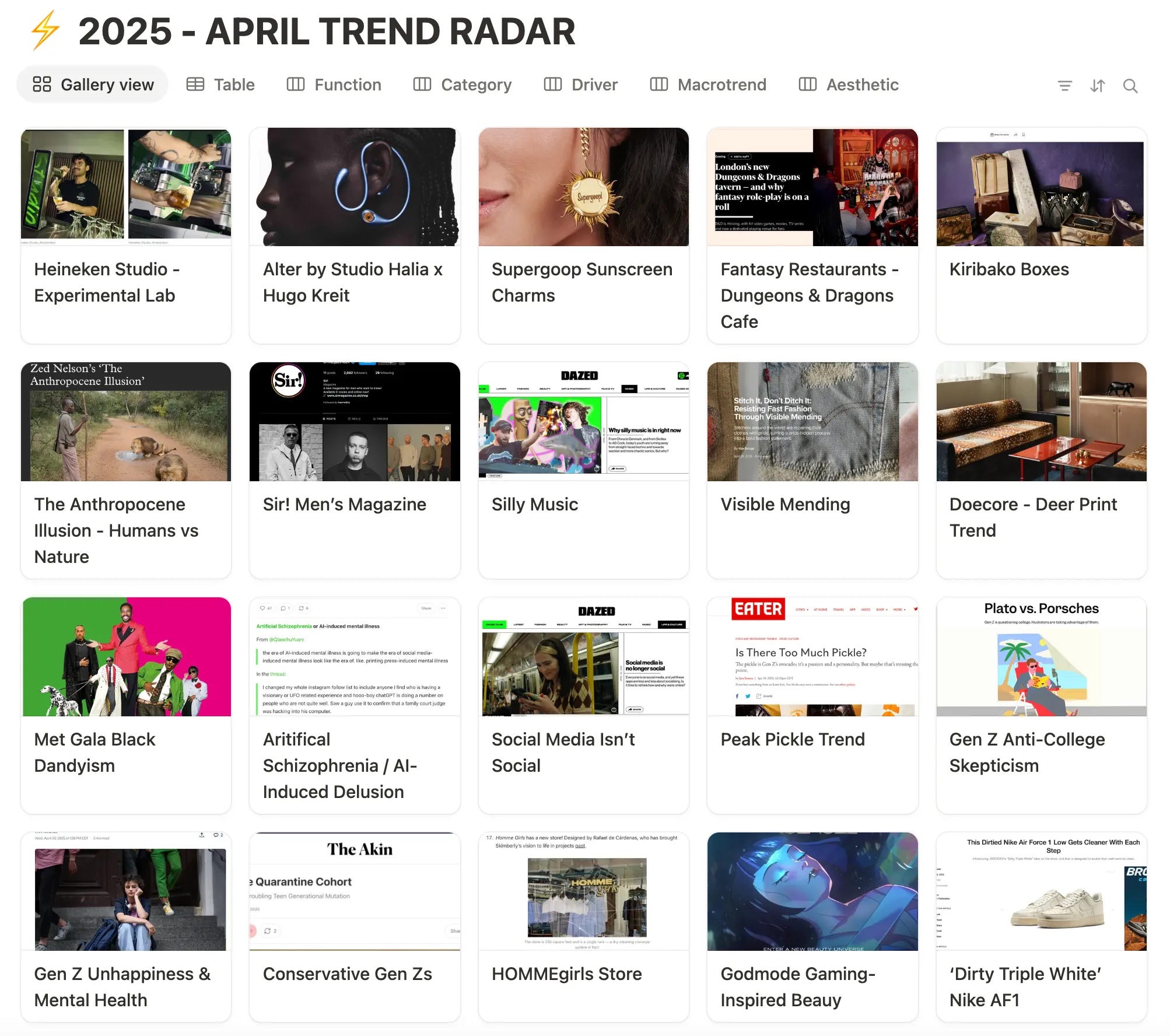Click the filter icon in toolbar
This screenshot has width=1170, height=1036.
click(1064, 86)
